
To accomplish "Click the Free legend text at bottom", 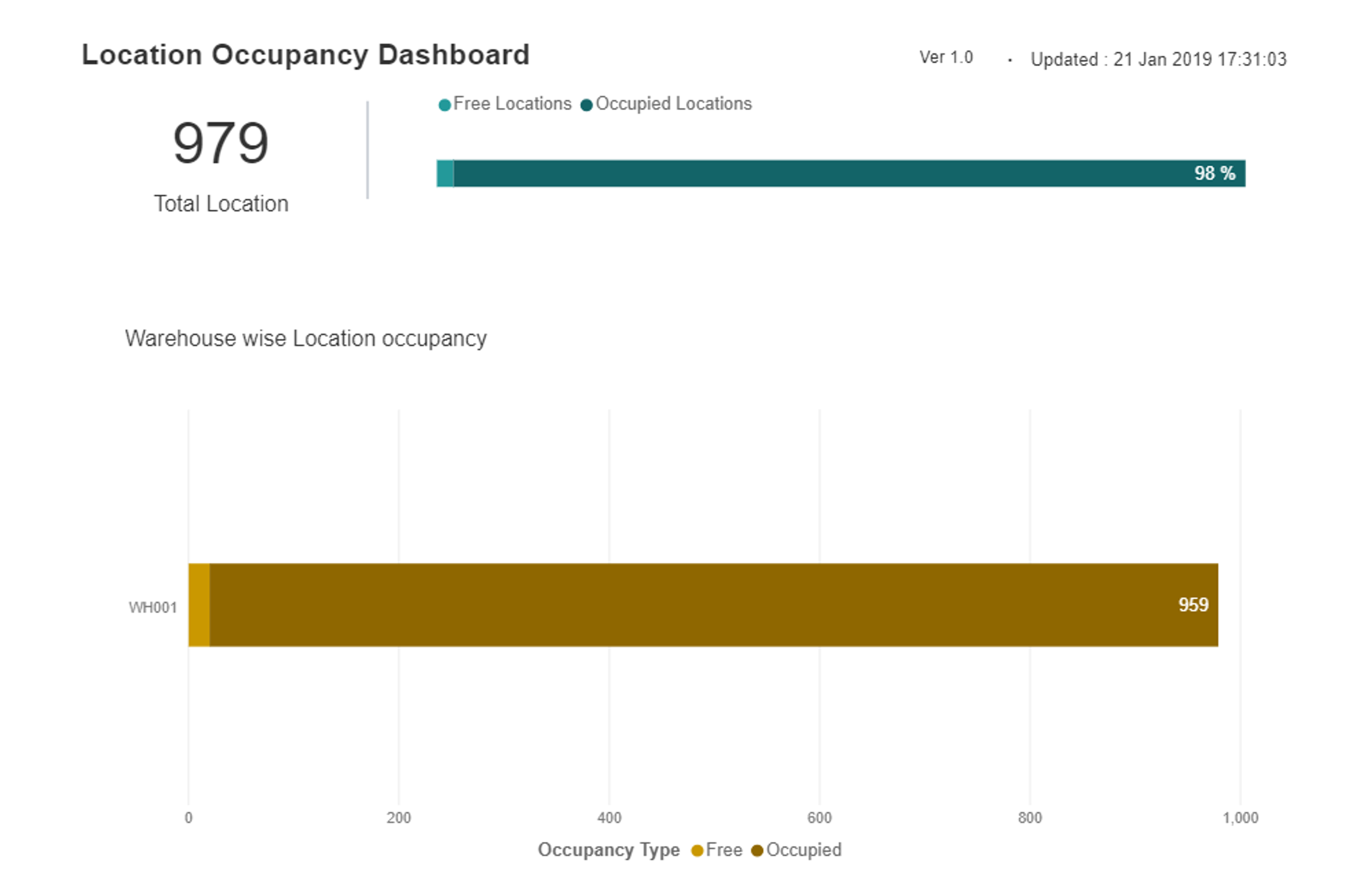I will tap(724, 850).
